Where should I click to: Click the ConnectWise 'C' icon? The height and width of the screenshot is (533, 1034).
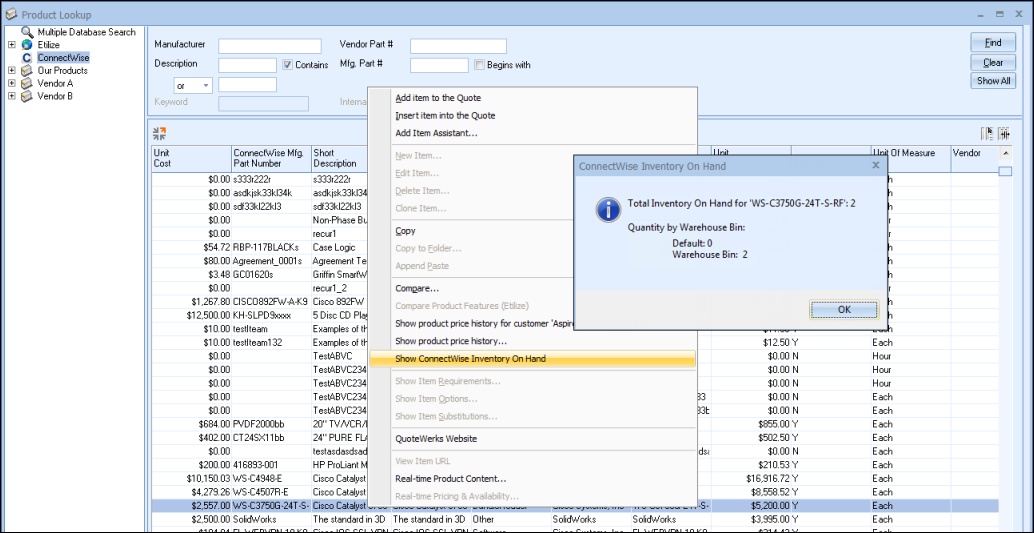click(x=27, y=58)
